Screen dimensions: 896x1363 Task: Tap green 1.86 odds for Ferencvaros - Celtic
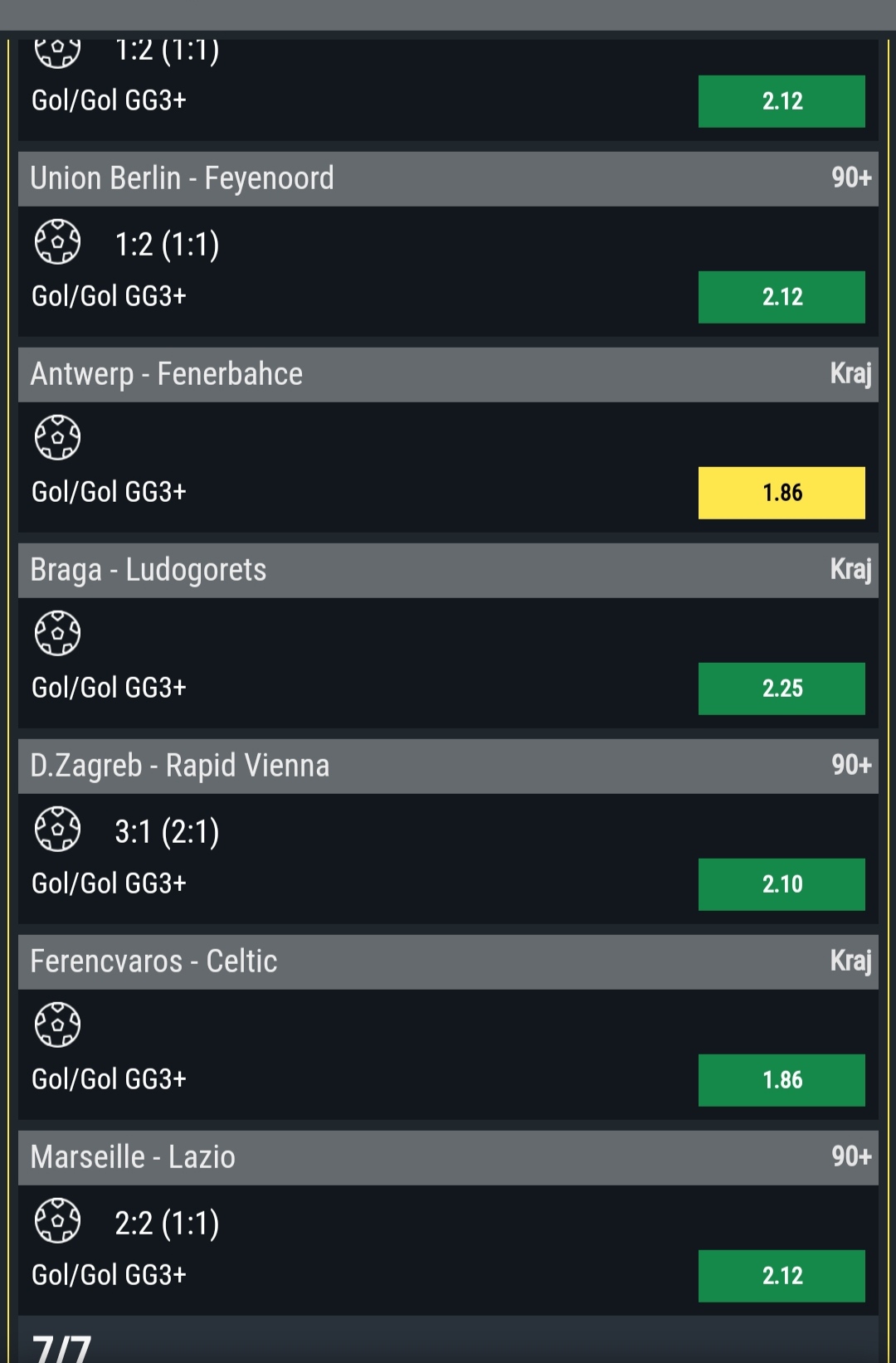(x=782, y=1080)
